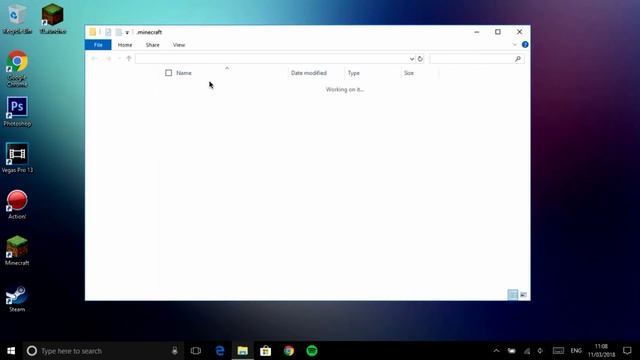This screenshot has height=360, width=640.
Task: Open Chrome from the taskbar
Action: pyautogui.click(x=289, y=351)
